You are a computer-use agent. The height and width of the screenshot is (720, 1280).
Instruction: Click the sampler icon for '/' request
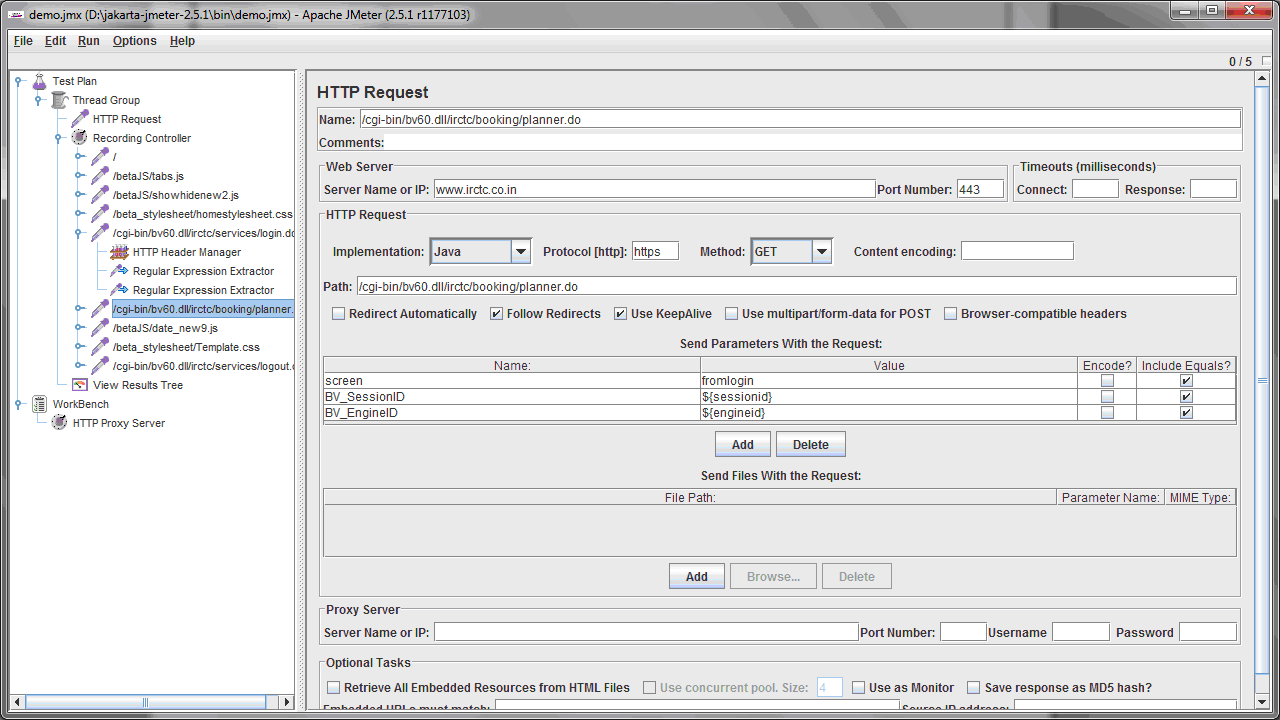click(100, 157)
